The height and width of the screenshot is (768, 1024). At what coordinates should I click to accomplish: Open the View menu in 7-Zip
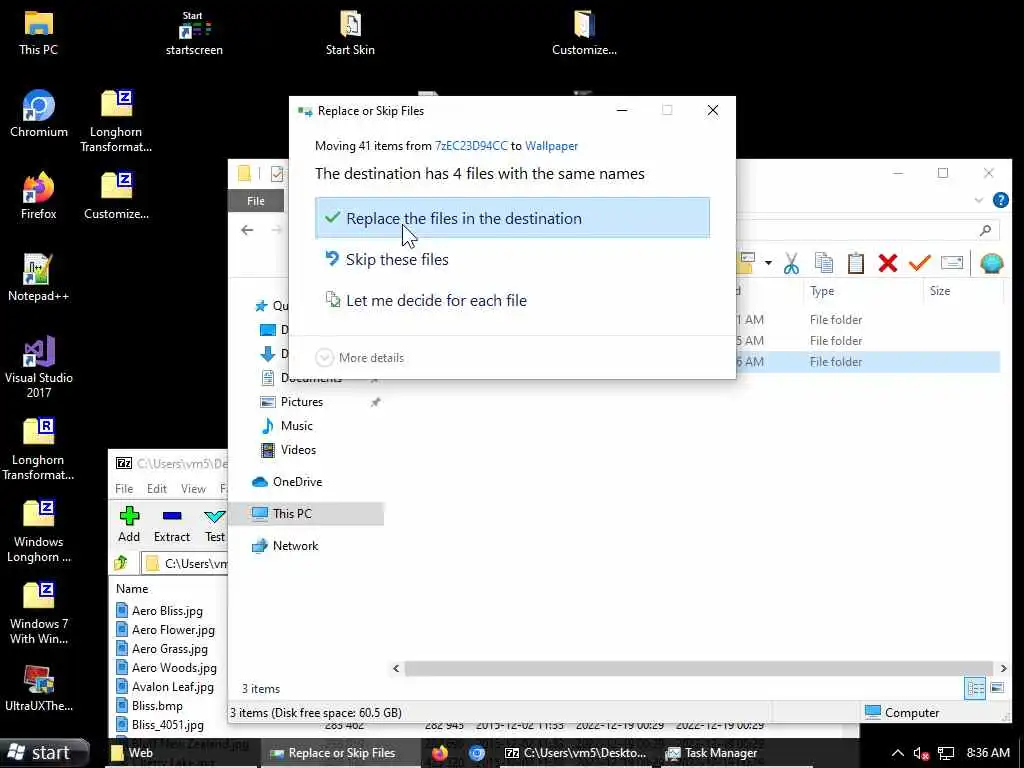193,488
